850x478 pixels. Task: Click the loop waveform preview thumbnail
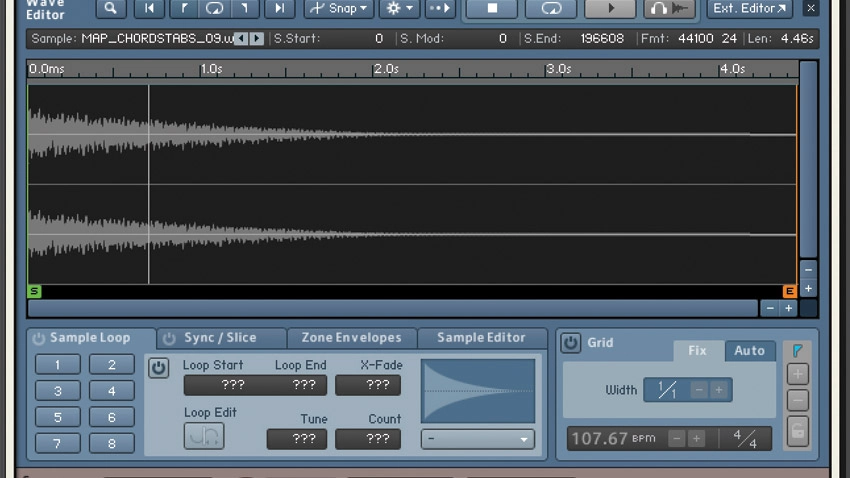point(478,391)
